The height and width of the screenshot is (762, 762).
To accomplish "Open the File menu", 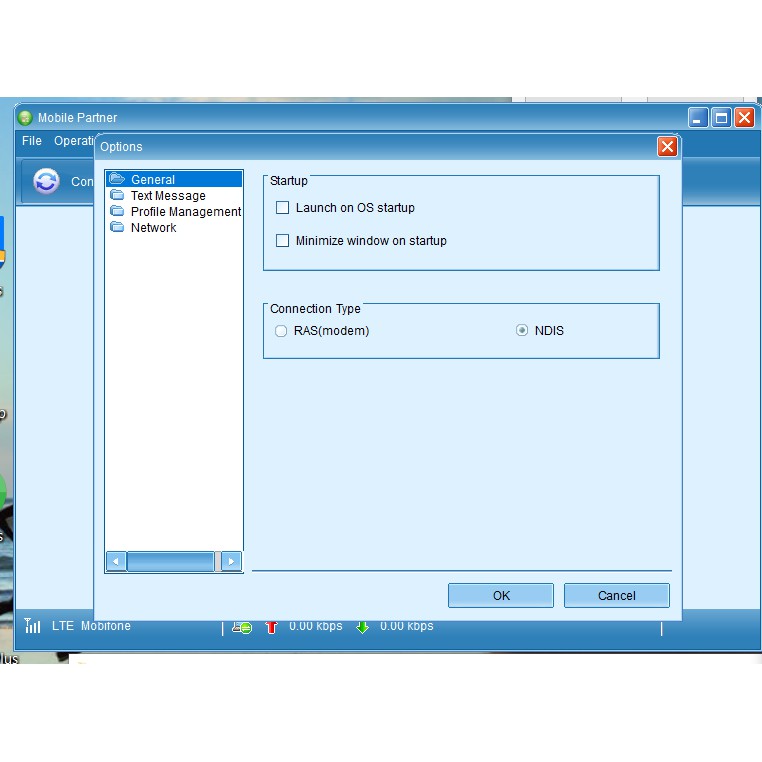I will [32, 141].
